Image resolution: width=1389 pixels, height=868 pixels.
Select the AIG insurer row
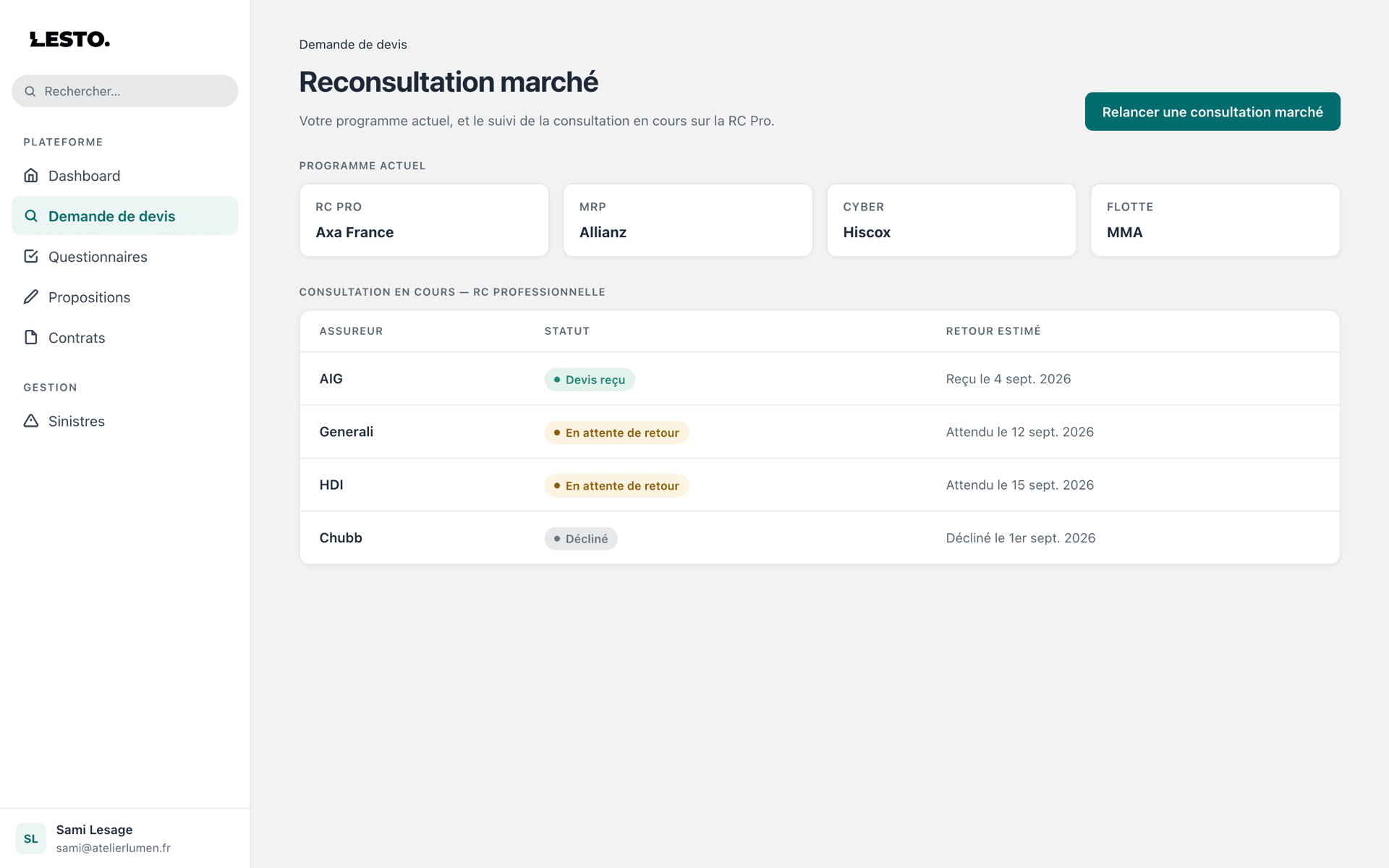(820, 379)
